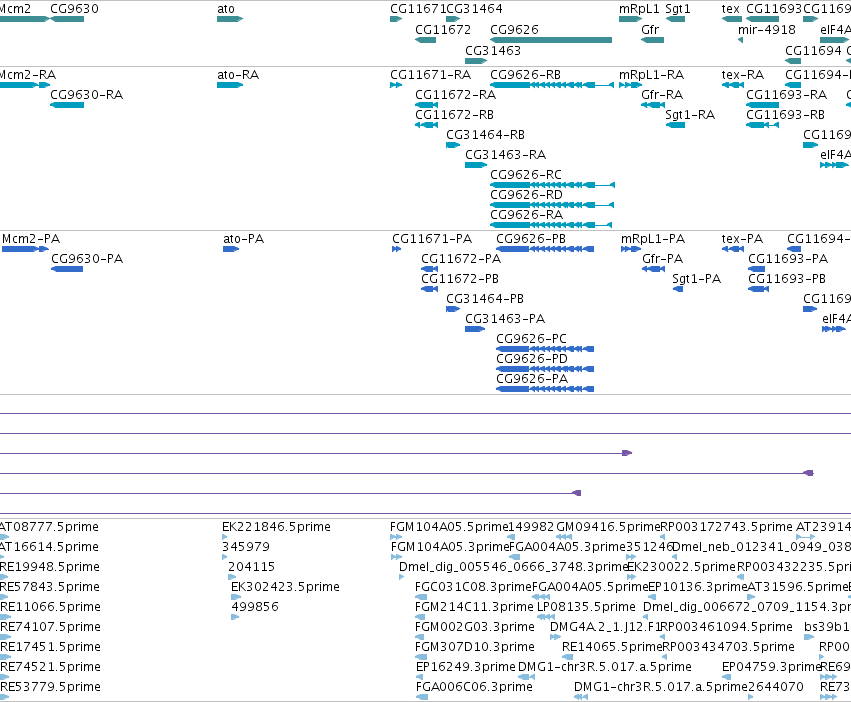Select the CG9626 gene bar
851x702 pixels.
(551, 40)
